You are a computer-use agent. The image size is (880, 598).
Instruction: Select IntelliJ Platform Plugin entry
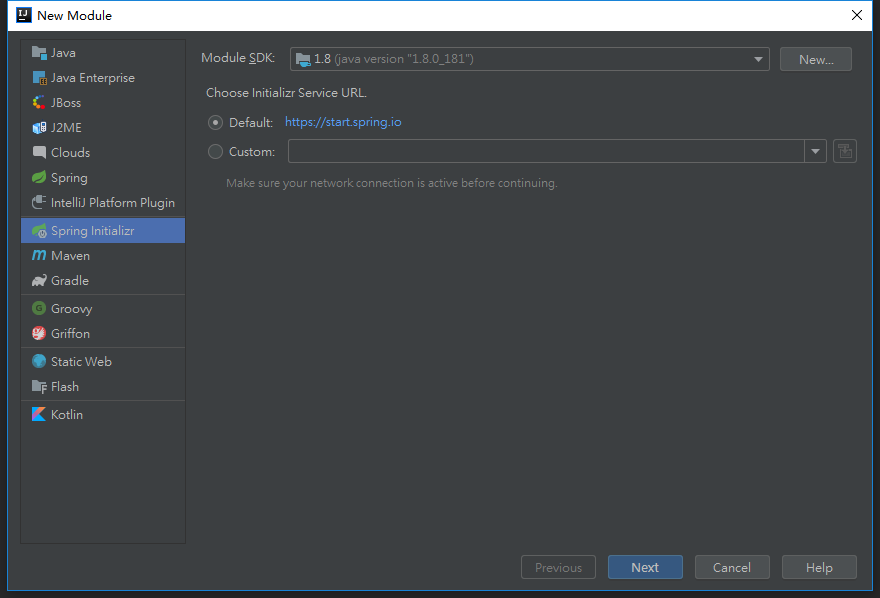103,203
